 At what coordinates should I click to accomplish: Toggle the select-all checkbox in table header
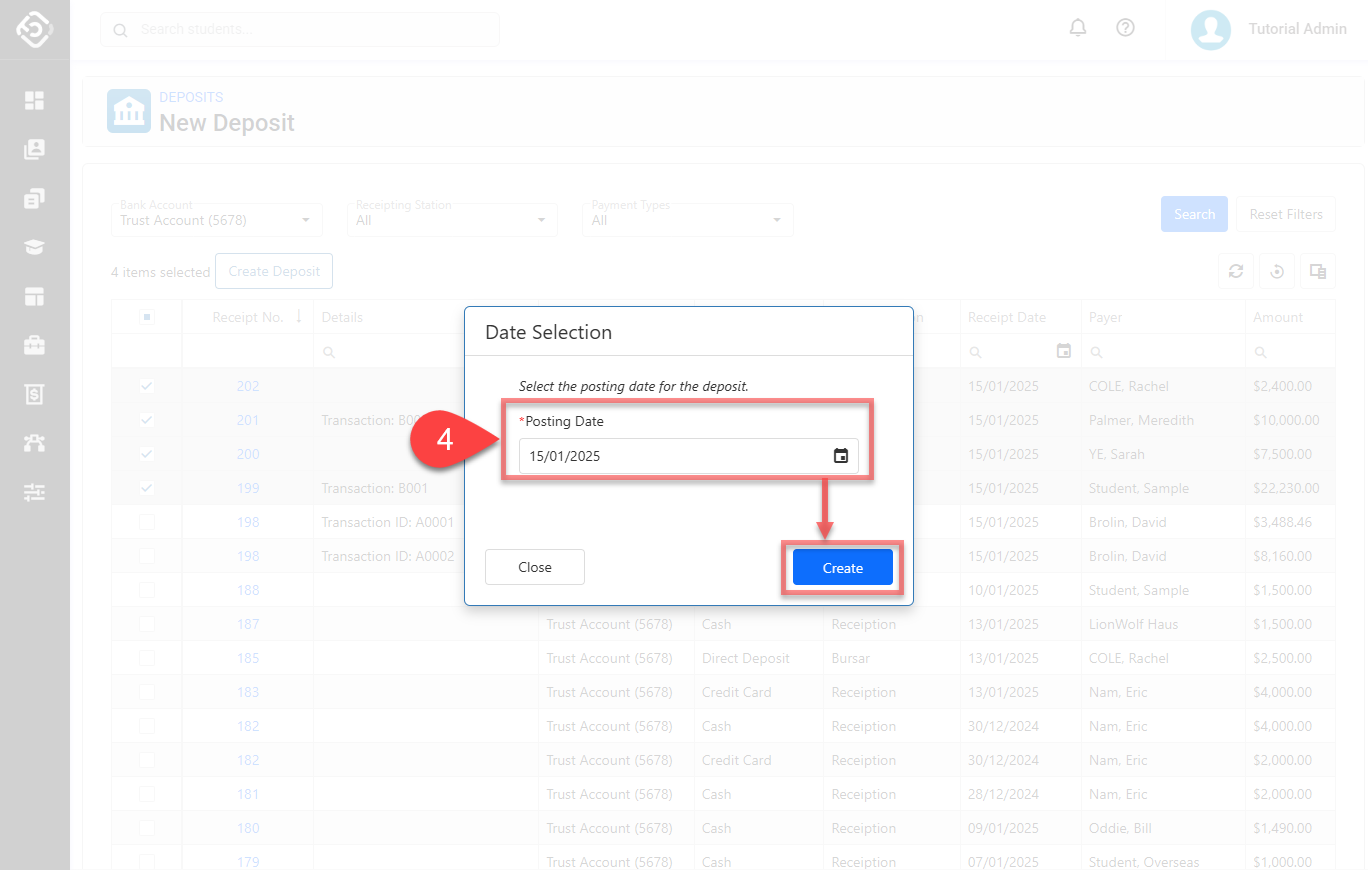[x=147, y=317]
